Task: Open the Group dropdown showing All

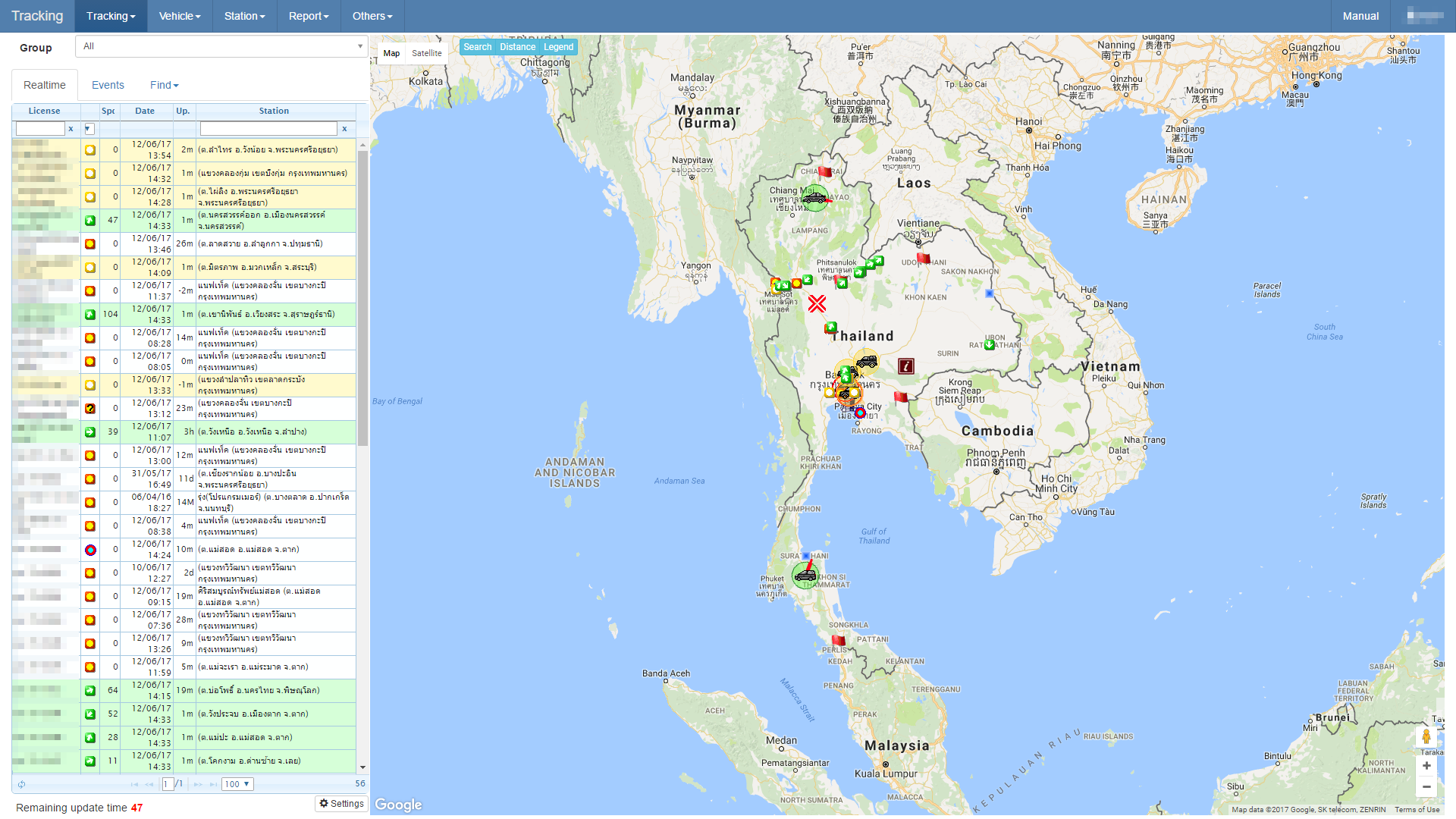Action: click(x=221, y=47)
